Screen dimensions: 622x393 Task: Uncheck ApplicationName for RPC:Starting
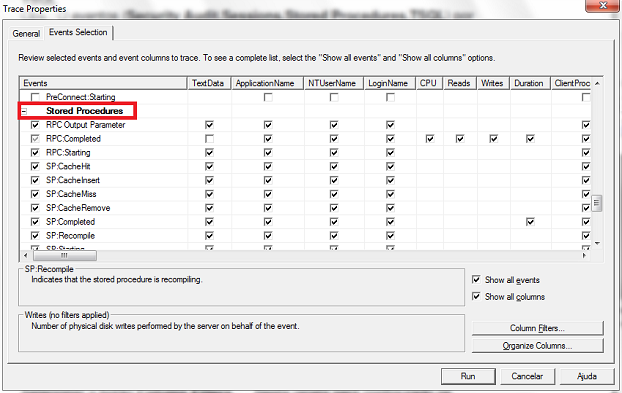[x=268, y=153]
